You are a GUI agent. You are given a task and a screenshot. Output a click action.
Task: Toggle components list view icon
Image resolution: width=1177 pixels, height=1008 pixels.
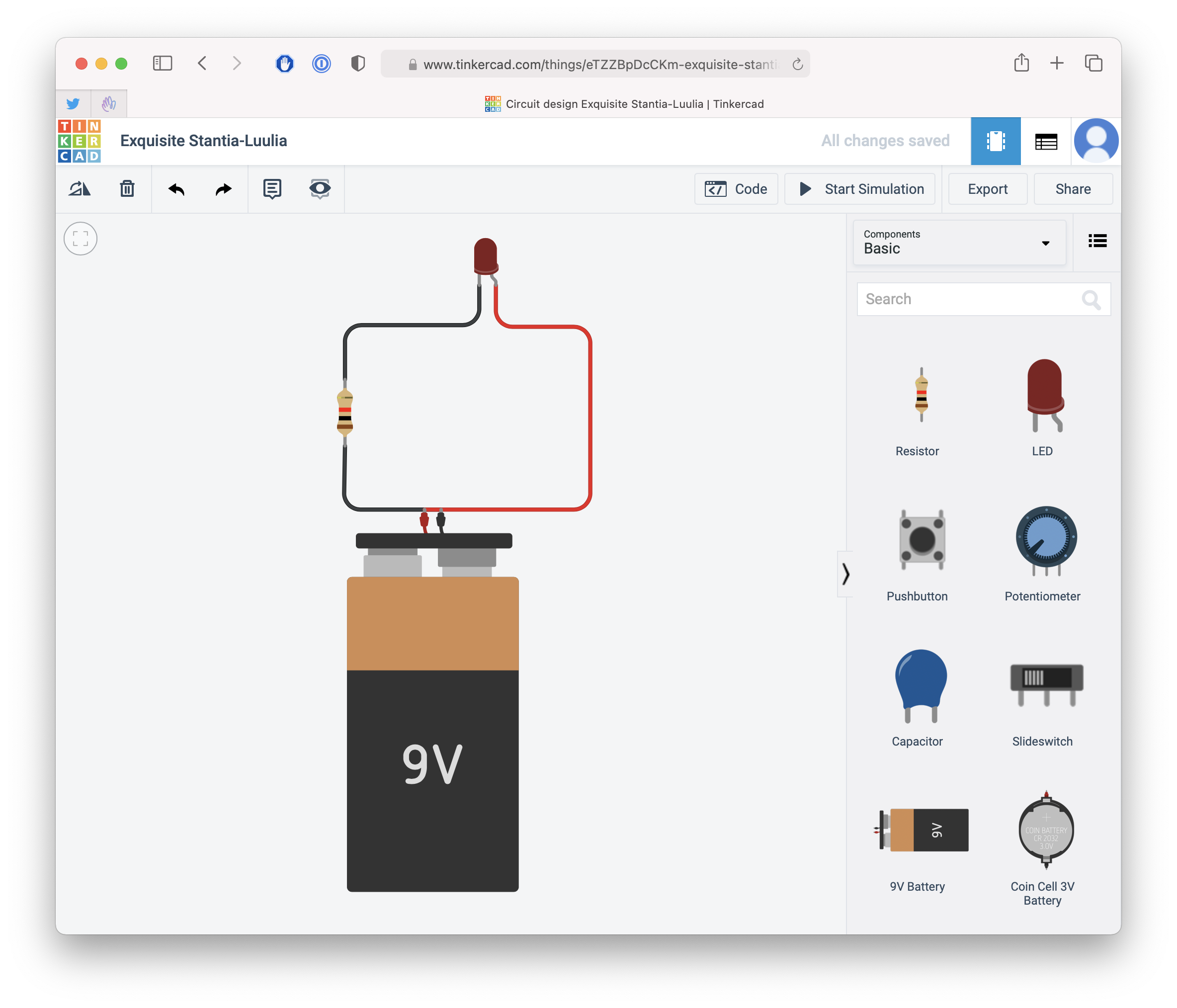pyautogui.click(x=1097, y=241)
